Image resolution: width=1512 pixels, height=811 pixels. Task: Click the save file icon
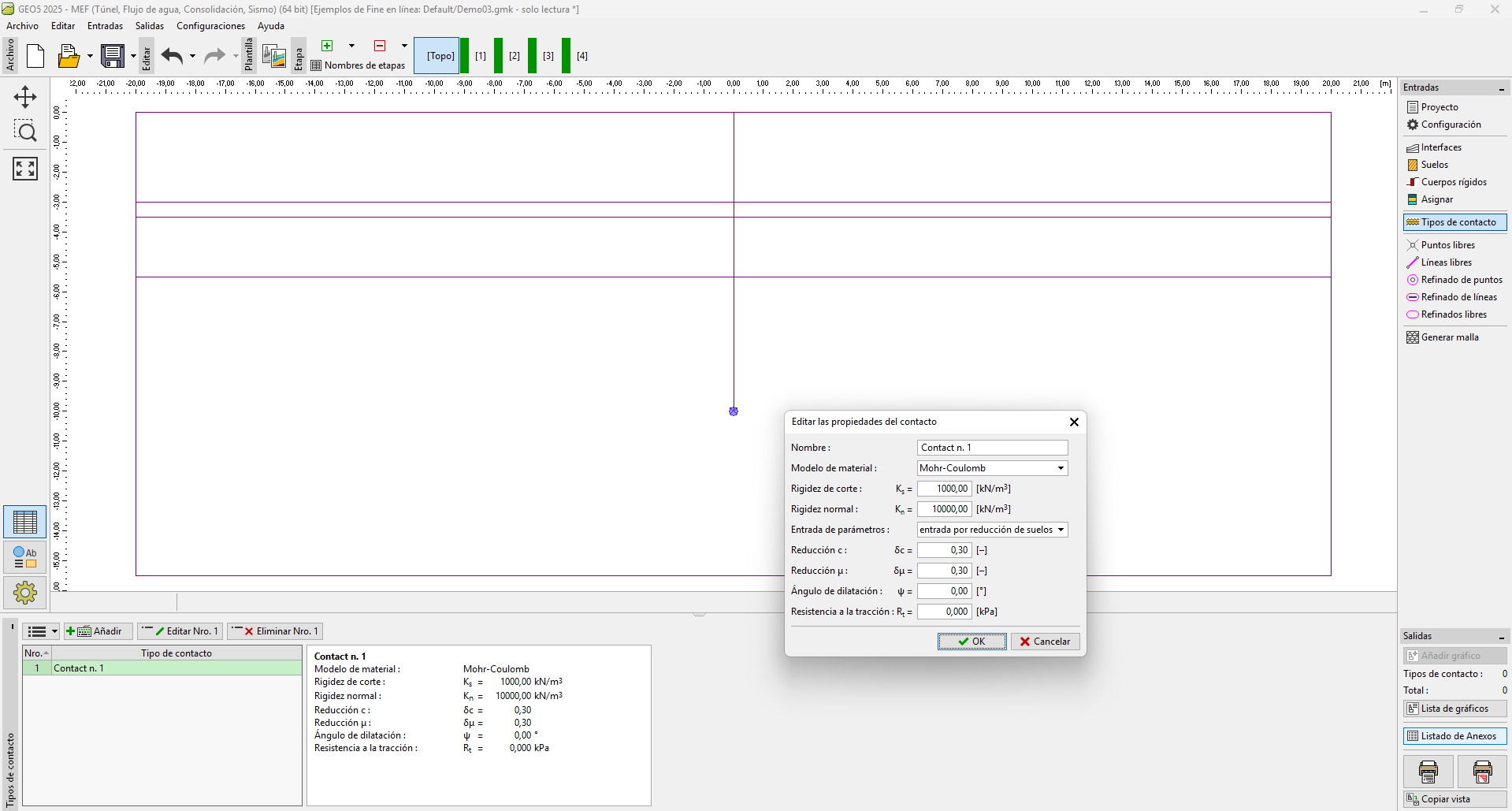tap(113, 56)
